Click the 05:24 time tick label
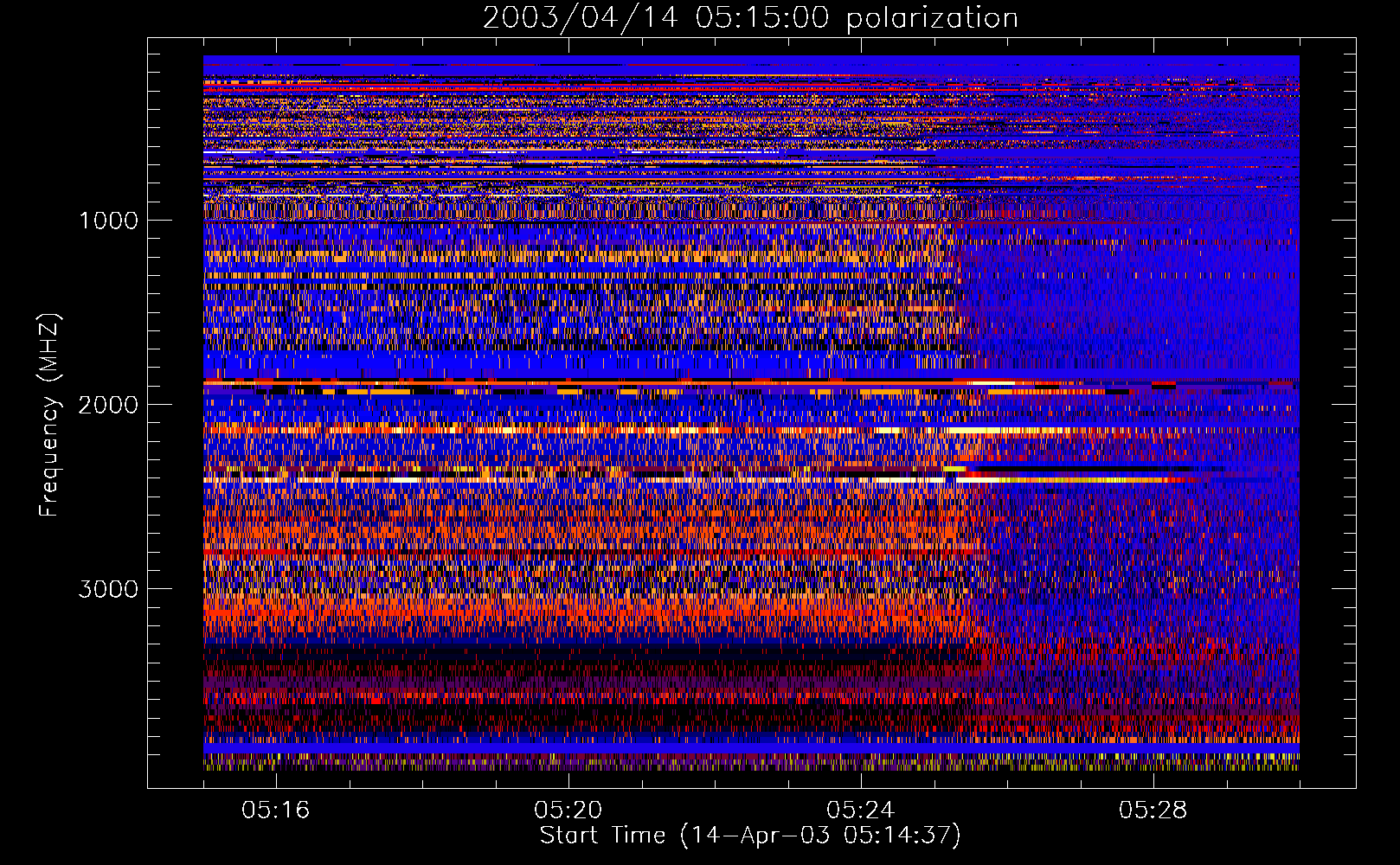 click(x=861, y=810)
